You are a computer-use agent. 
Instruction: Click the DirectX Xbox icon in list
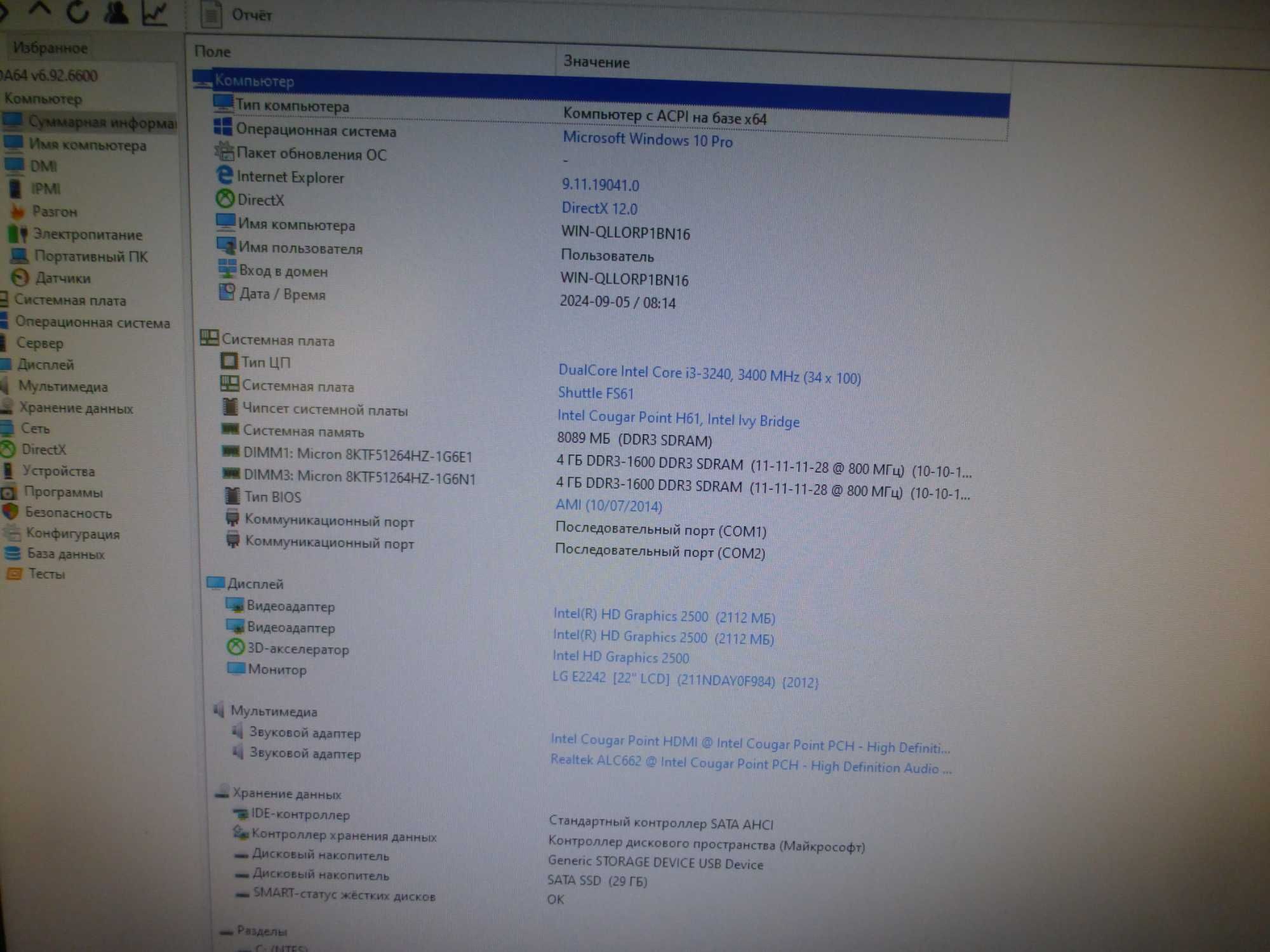pyautogui.click(x=225, y=199)
